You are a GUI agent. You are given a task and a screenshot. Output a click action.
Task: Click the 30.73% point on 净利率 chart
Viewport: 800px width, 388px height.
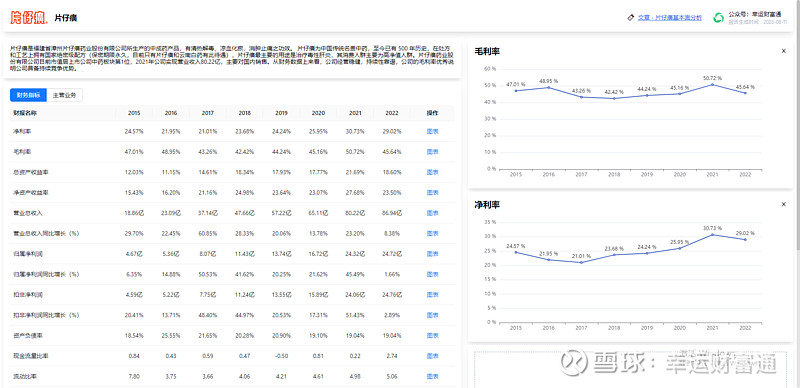pyautogui.click(x=712, y=234)
